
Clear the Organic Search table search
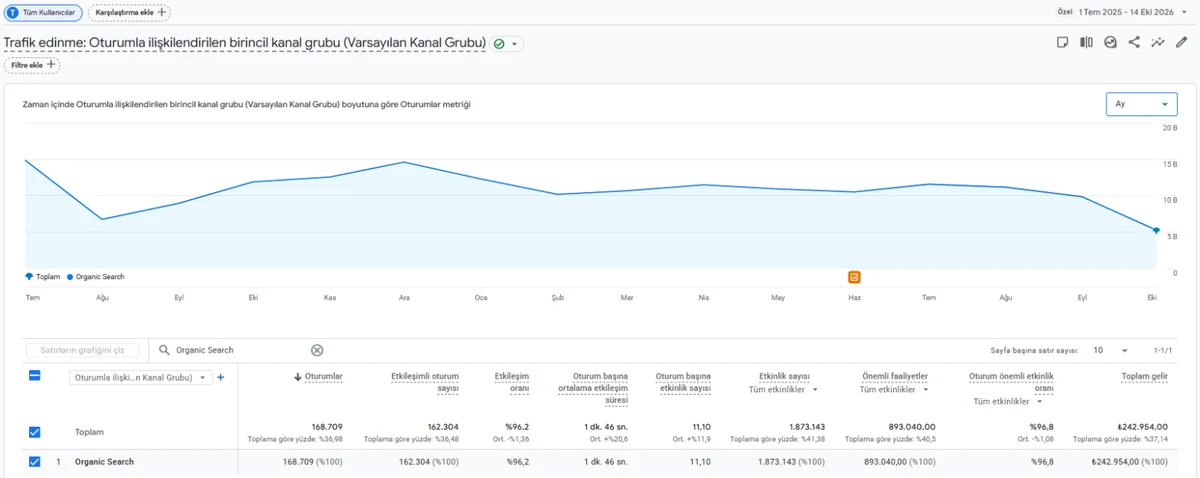click(x=317, y=350)
